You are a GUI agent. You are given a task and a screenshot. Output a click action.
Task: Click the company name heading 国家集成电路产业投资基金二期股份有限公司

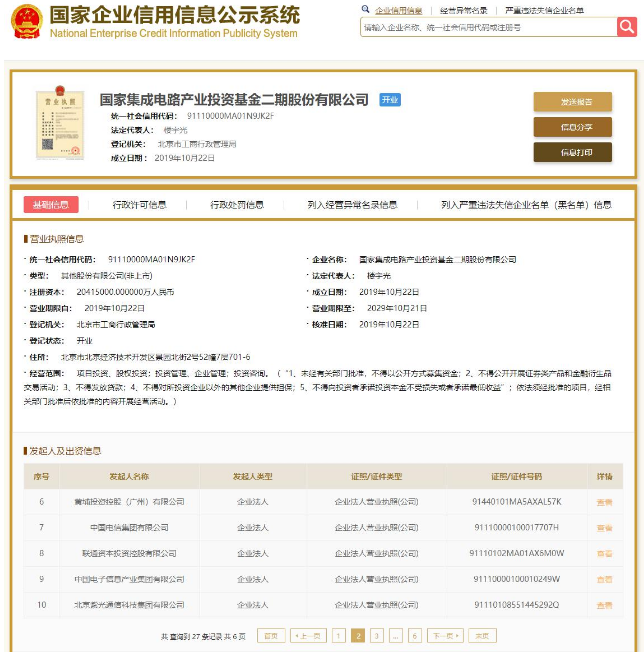point(234,100)
